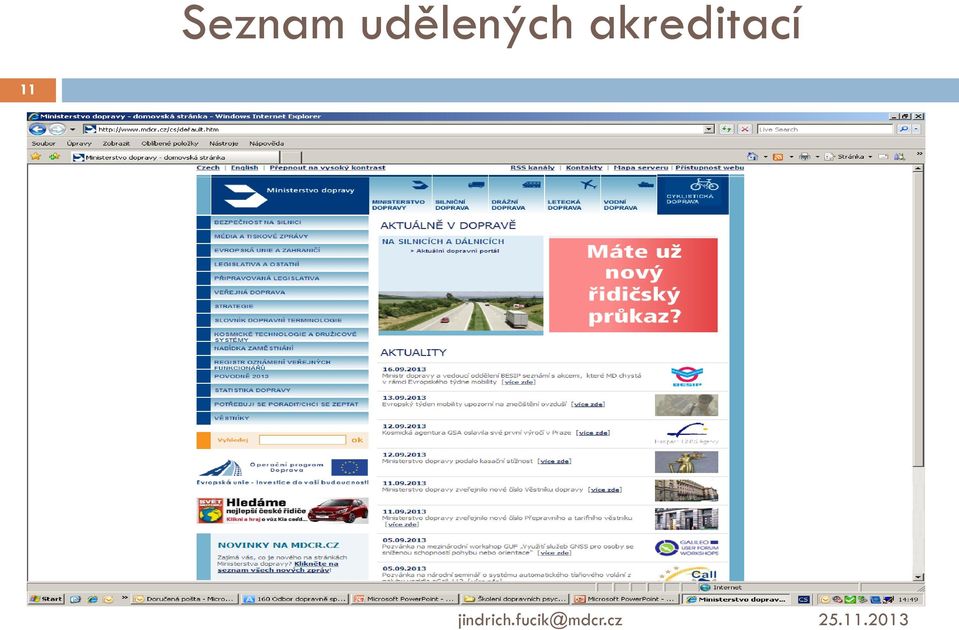Screen dimensions: 959x630
Task: Select the Ministerstvo dopravy - domovská stránka tab
Action: pyautogui.click(x=176, y=157)
